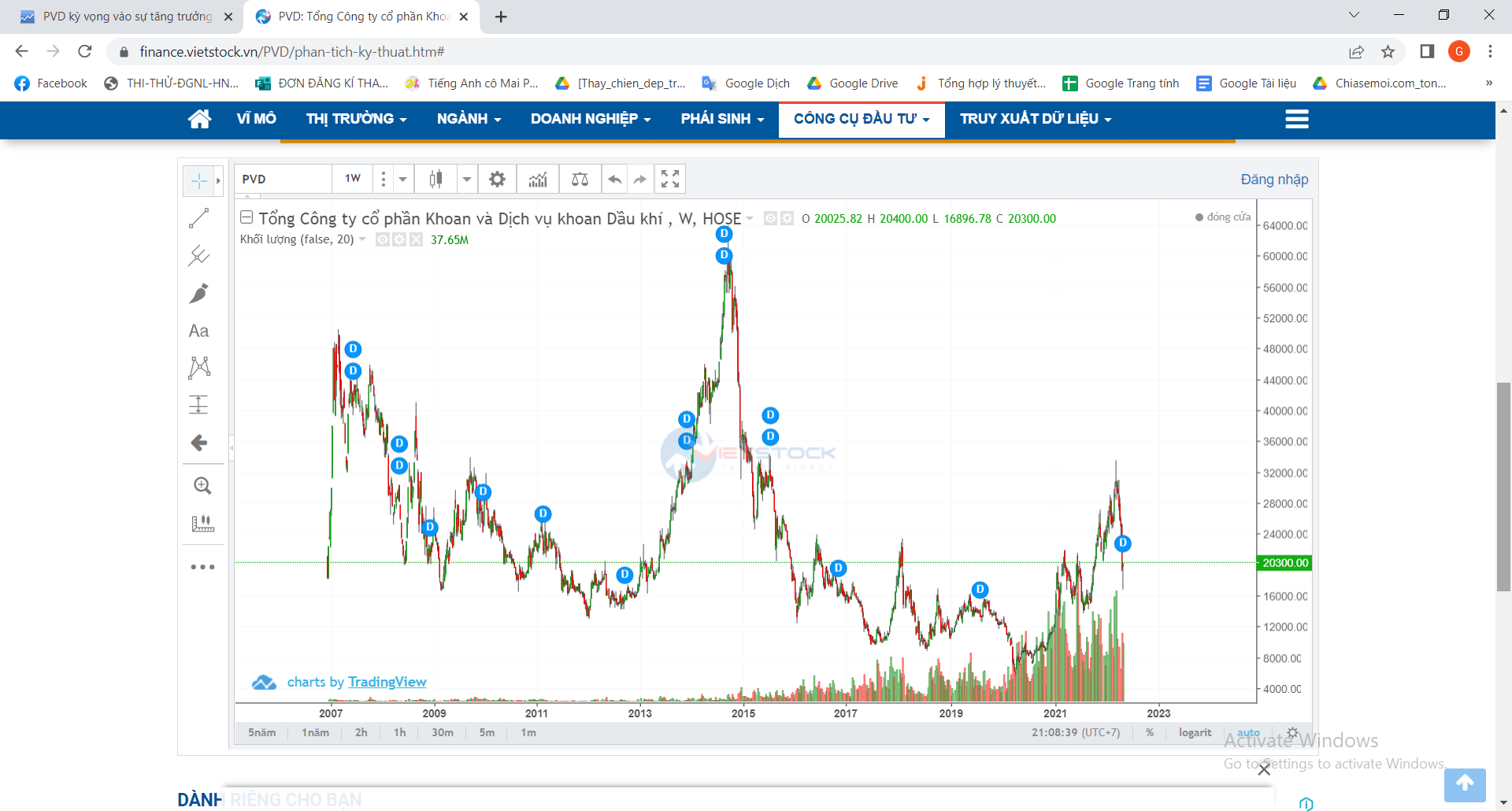Click the left arrow marker tool

(x=199, y=443)
